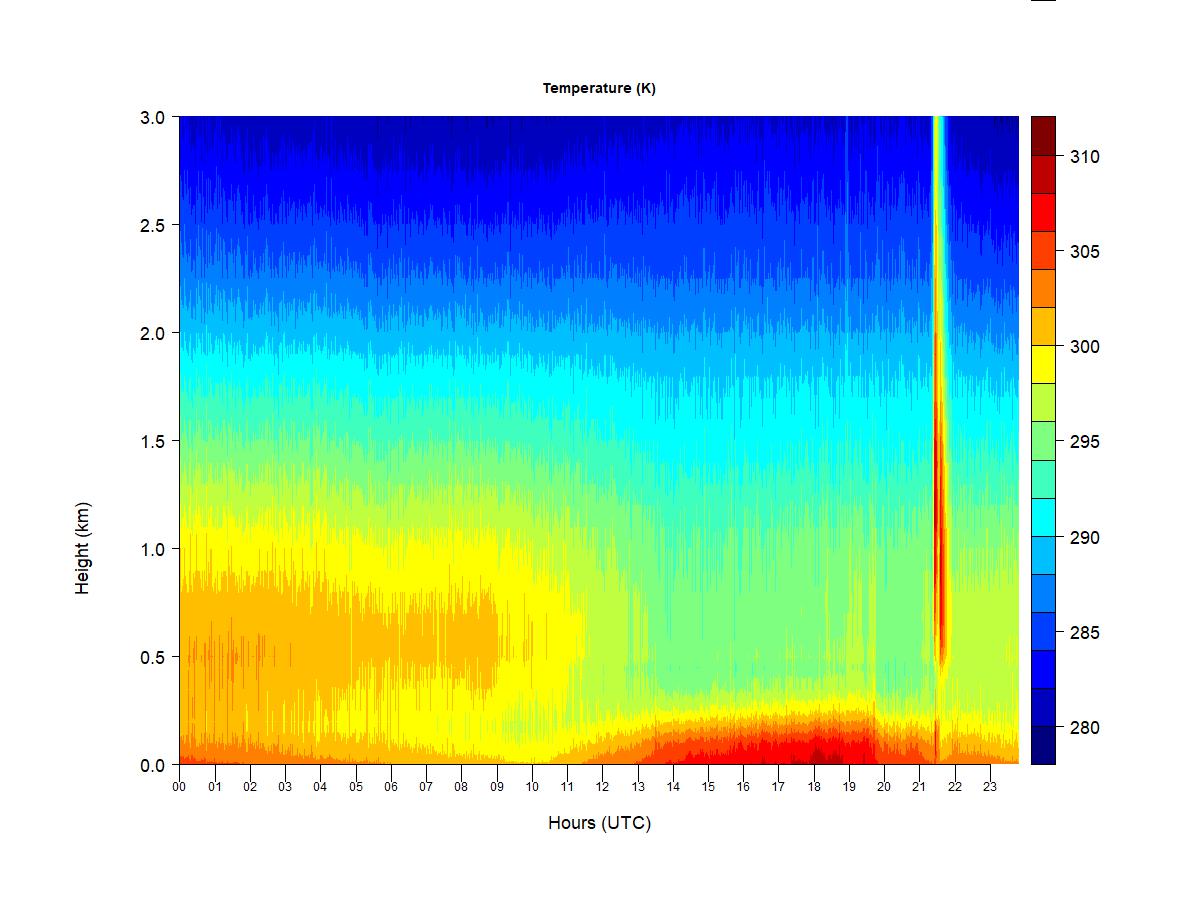Click the 285 colorbar label

pos(1085,633)
